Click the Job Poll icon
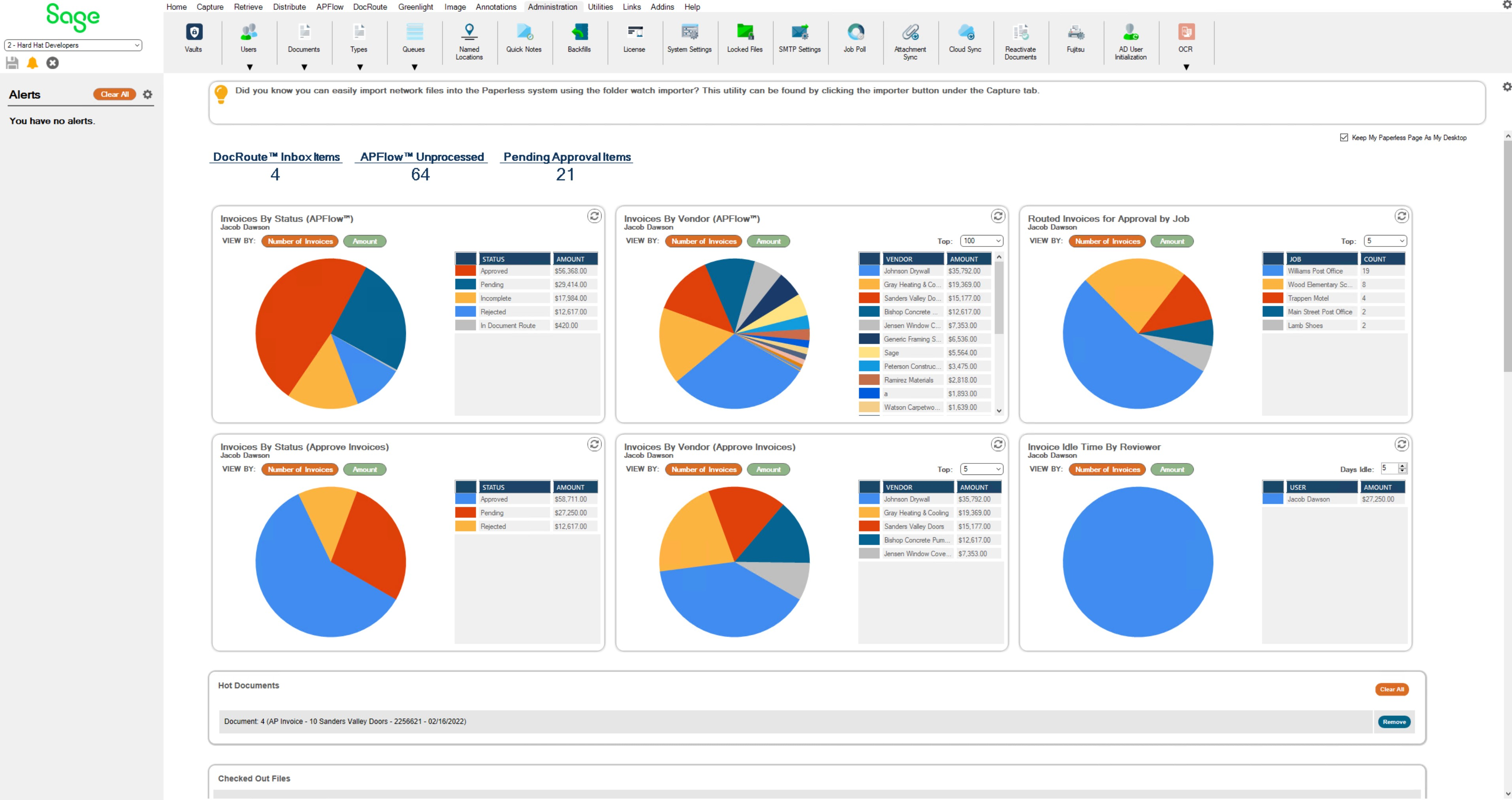1512x800 pixels. click(x=855, y=38)
